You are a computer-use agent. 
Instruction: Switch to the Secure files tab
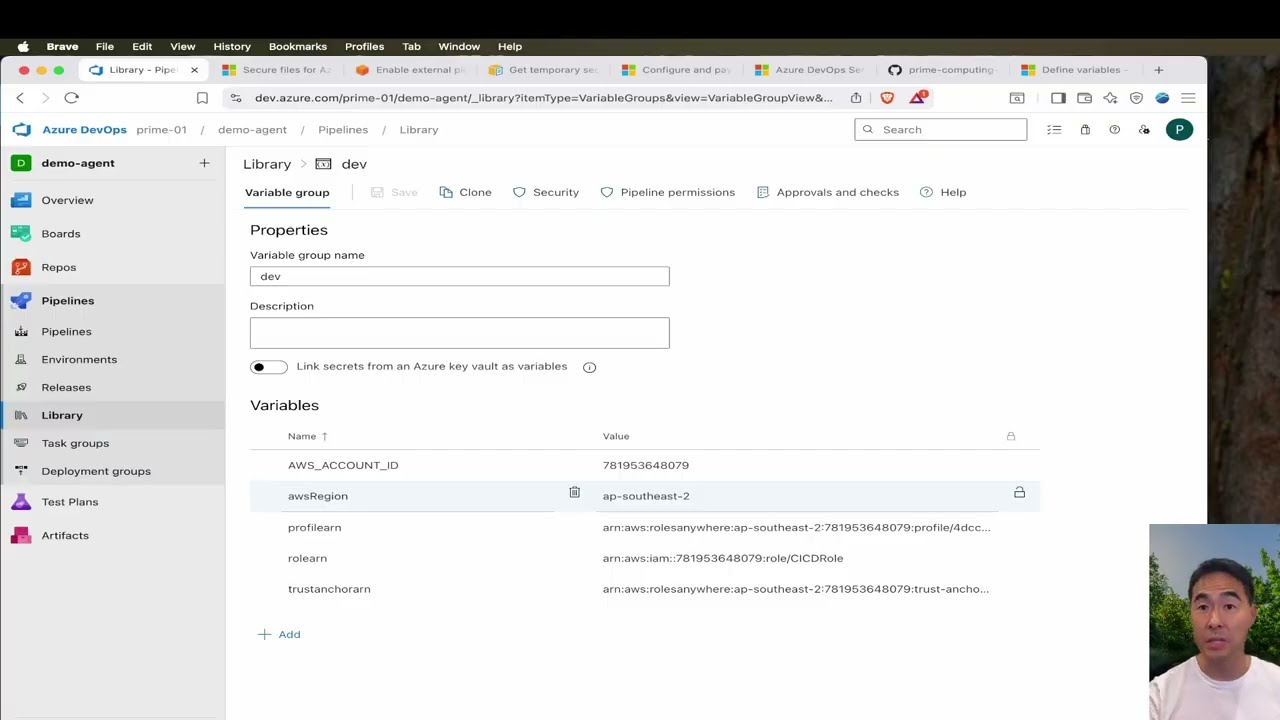(x=277, y=70)
